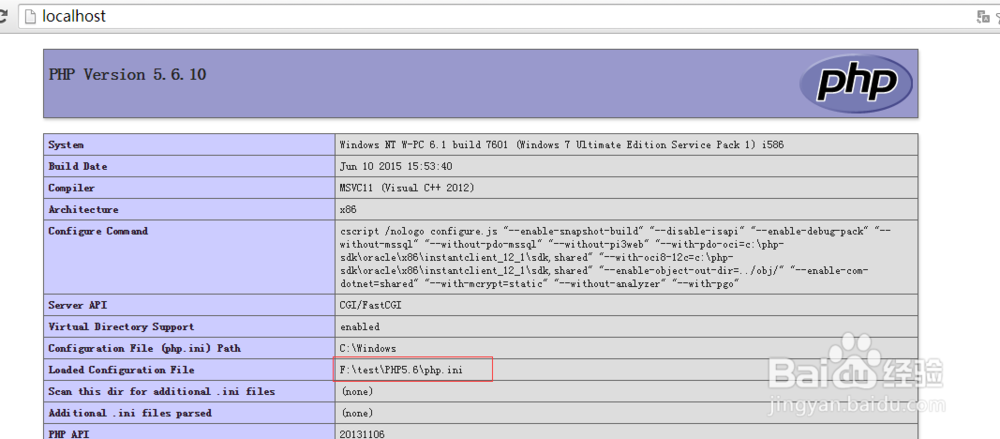Select 'MSVC11 (Visual C++ 2012)' value
Image resolution: width=1000 pixels, height=439 pixels.
click(407, 188)
